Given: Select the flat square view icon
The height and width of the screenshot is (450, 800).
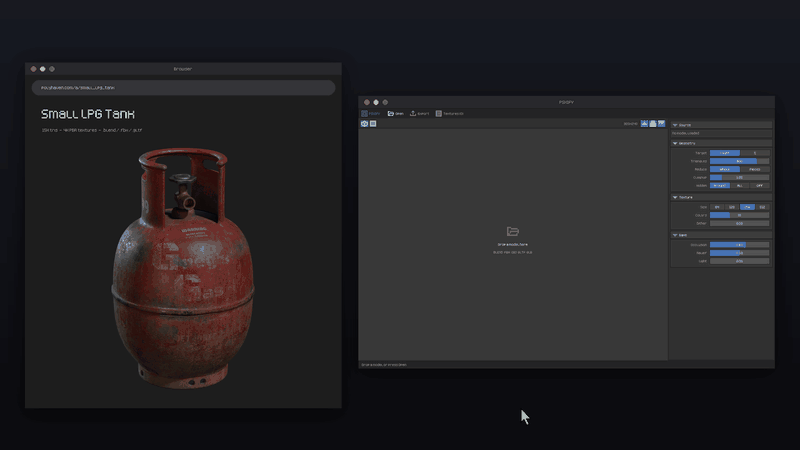Looking at the screenshot, I should pos(373,123).
